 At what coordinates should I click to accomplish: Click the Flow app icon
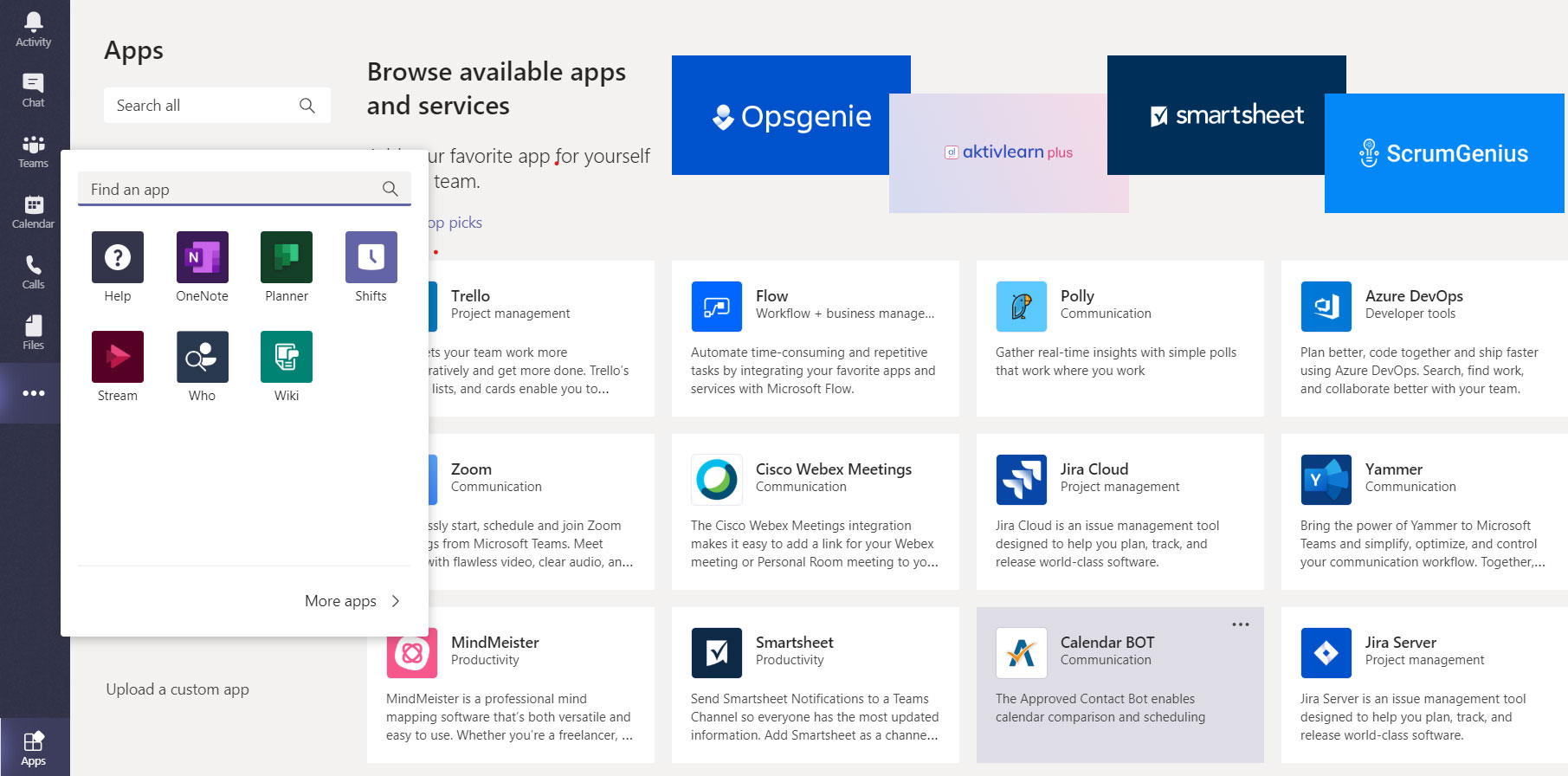coord(717,307)
